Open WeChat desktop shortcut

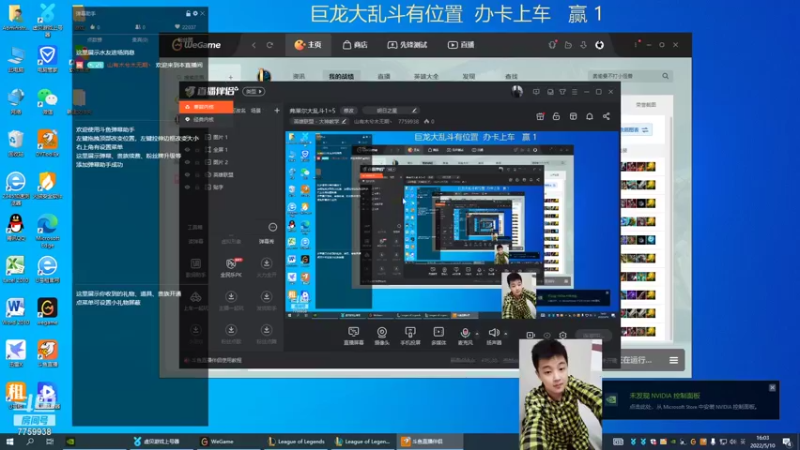47,101
